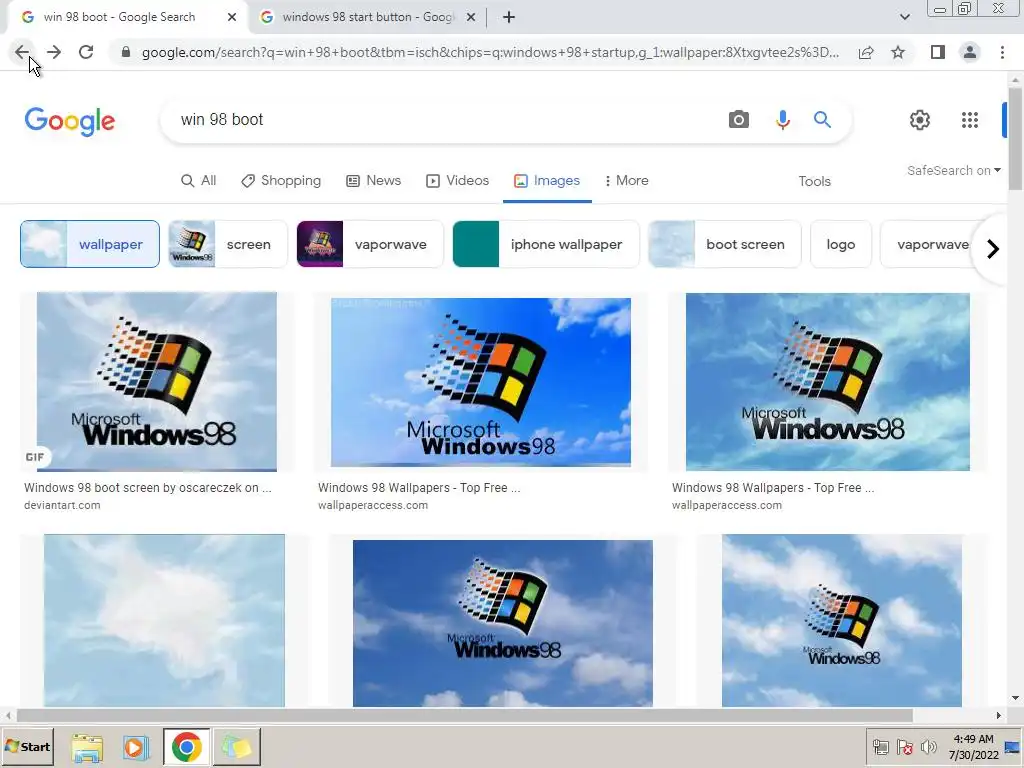This screenshot has height=768, width=1024.
Task: Select the Images tab
Action: coord(547,181)
